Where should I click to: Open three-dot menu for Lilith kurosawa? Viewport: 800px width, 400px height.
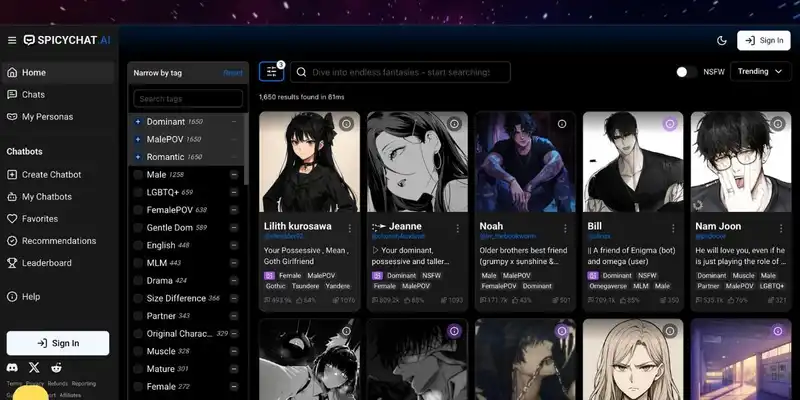[x=350, y=228]
